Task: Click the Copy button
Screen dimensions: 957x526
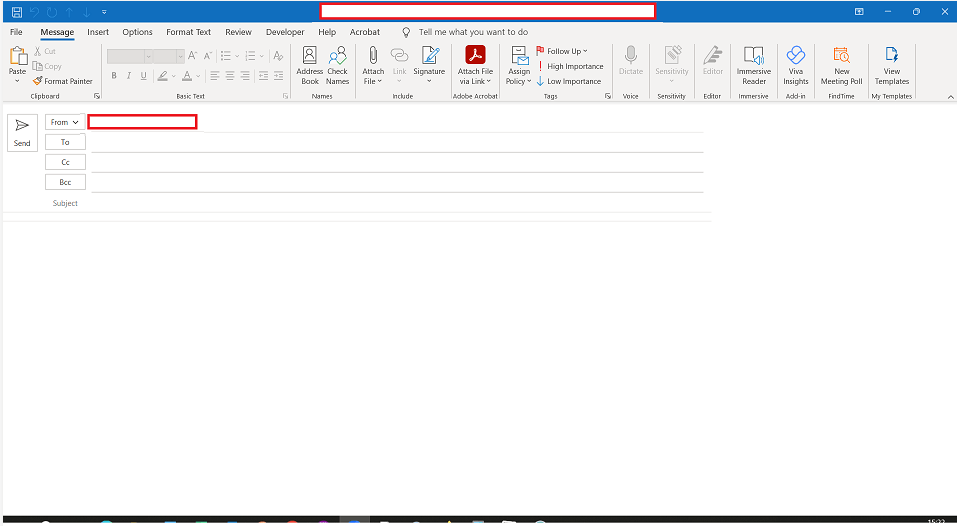Action: [x=47, y=66]
